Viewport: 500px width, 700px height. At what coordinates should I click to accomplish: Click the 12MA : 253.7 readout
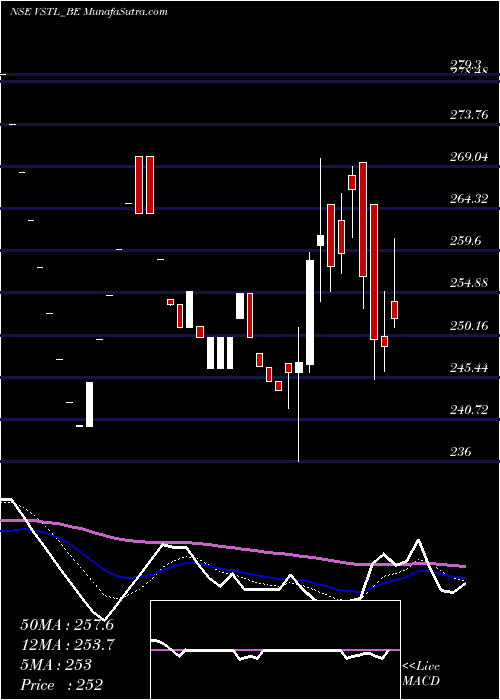click(68, 645)
